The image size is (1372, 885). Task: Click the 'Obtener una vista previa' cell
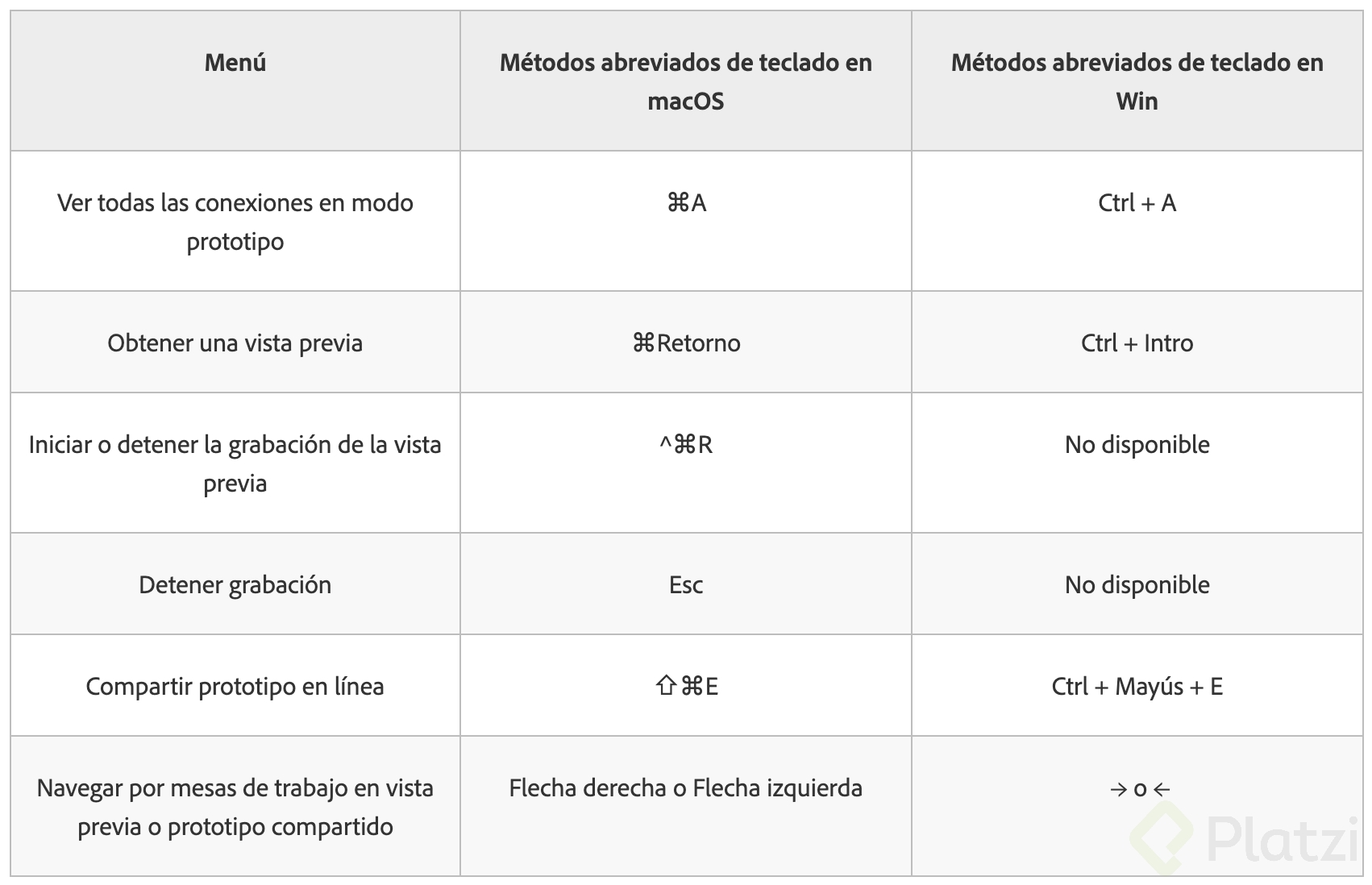(x=235, y=342)
